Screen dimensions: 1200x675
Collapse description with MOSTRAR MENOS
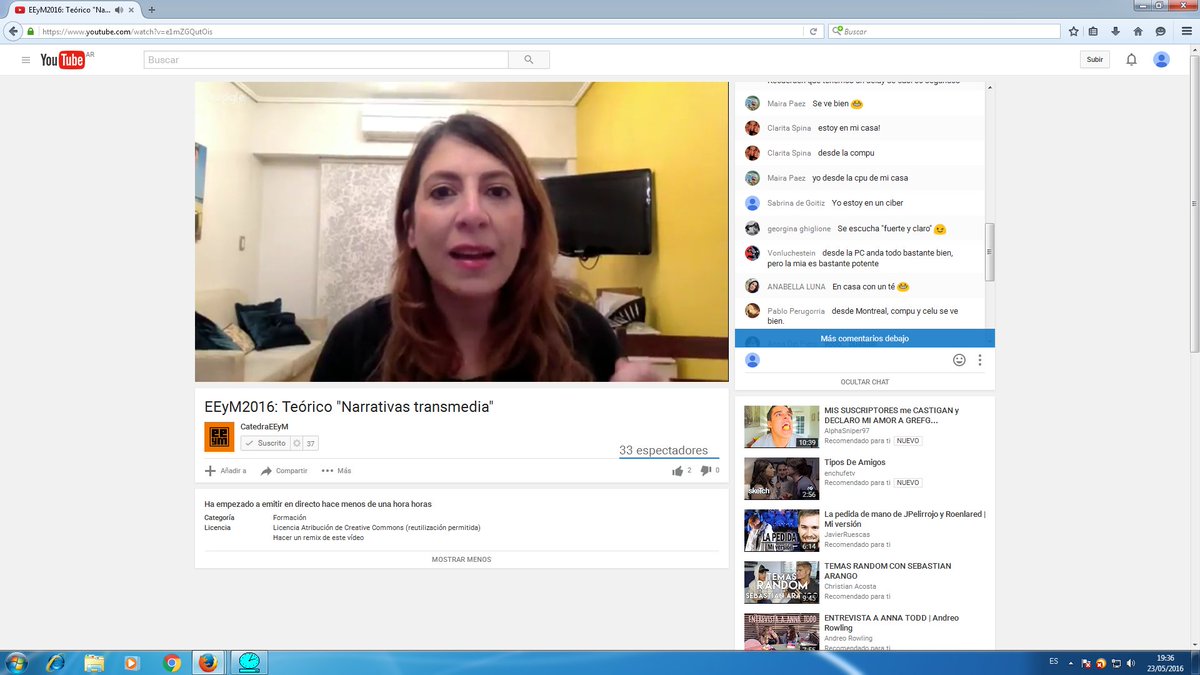tap(461, 560)
